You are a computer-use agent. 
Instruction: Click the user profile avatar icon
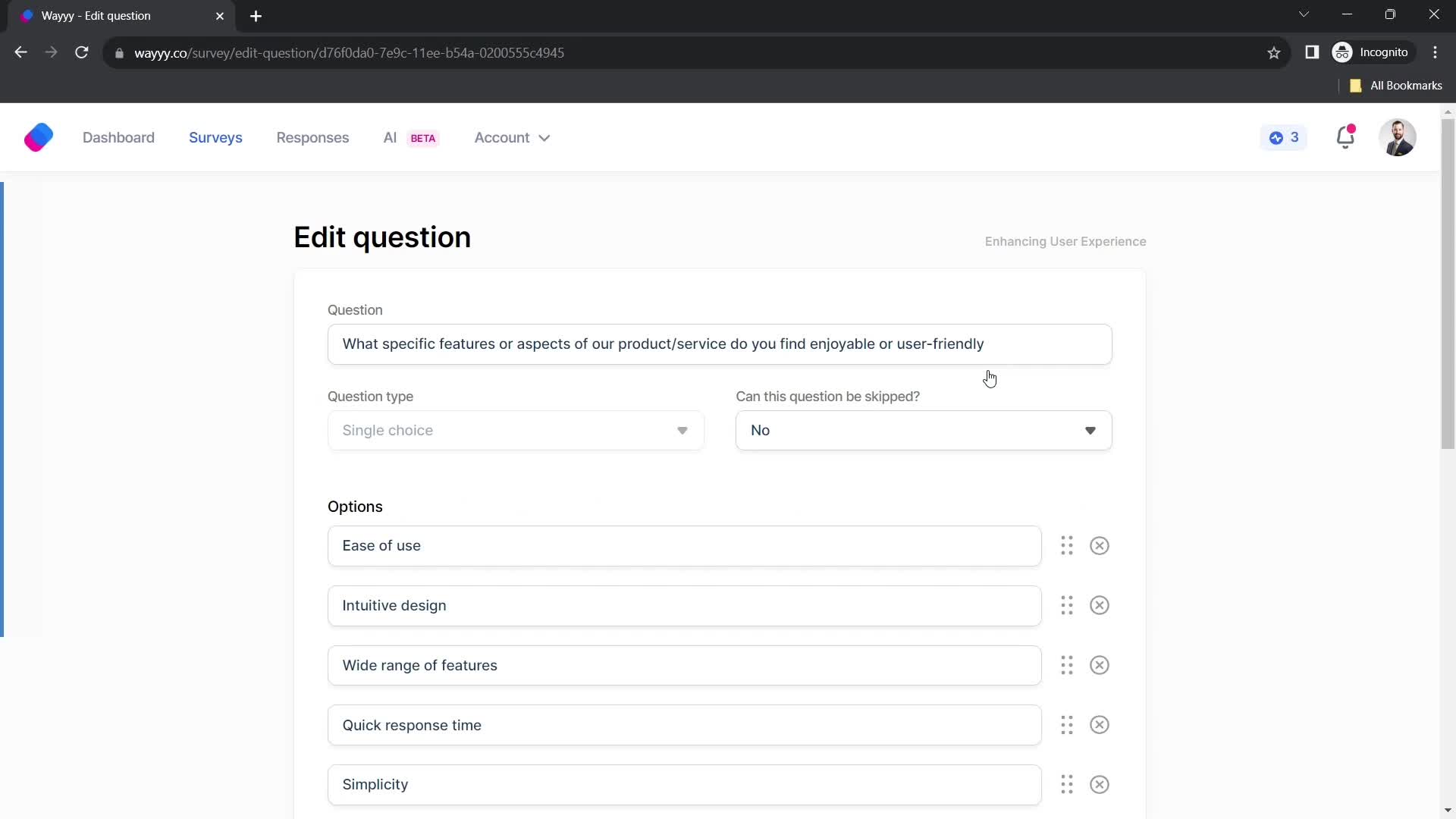[x=1400, y=138]
